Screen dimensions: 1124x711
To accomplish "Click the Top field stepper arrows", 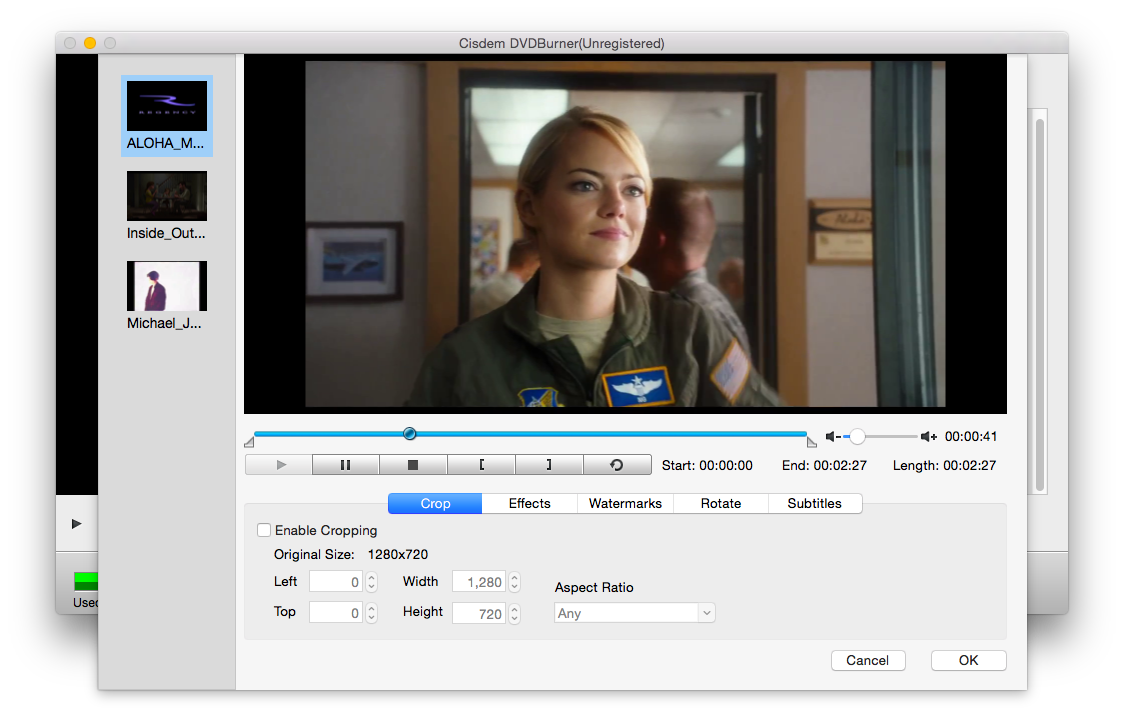I will tap(371, 613).
